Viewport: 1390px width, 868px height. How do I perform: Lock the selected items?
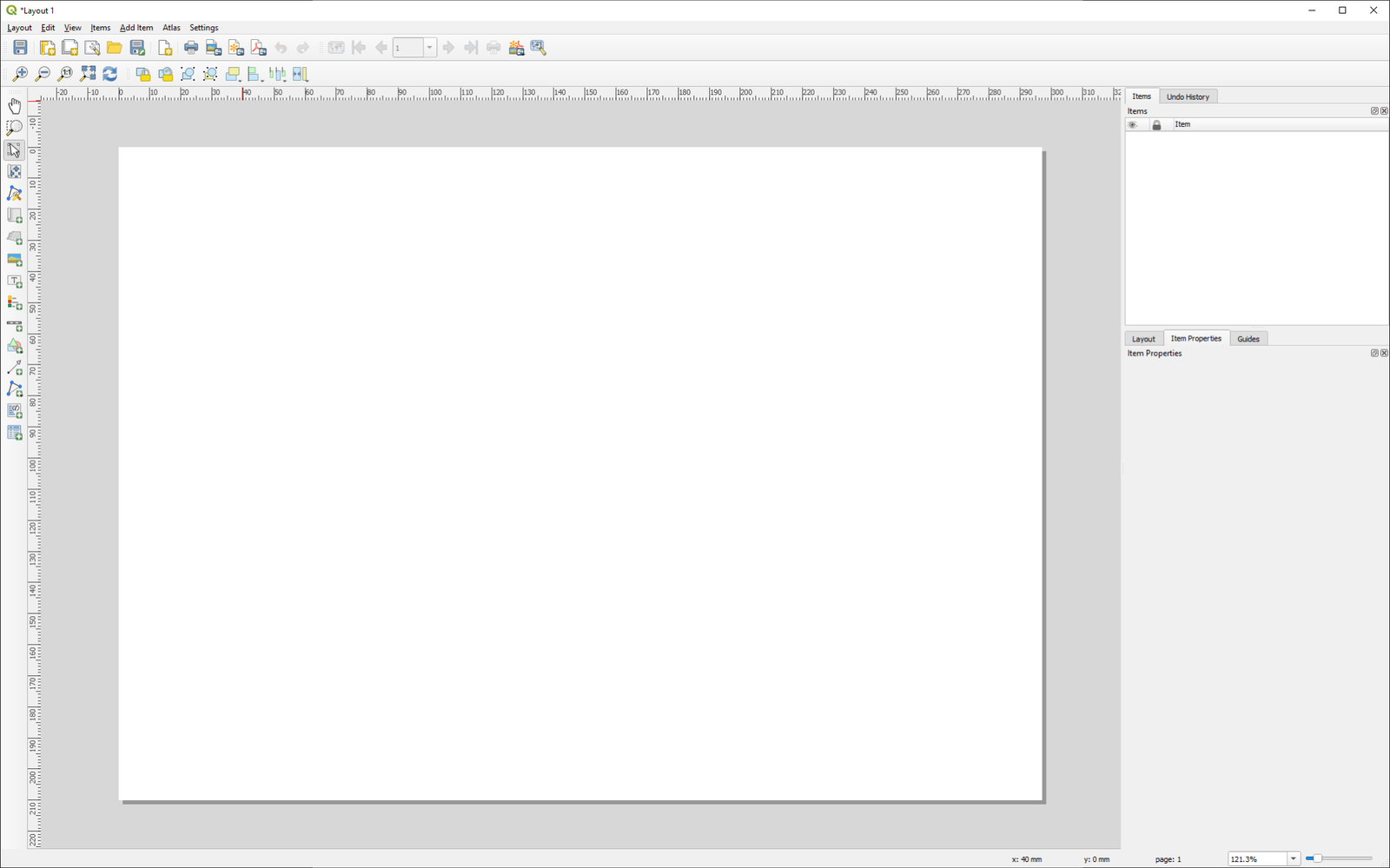pos(143,74)
